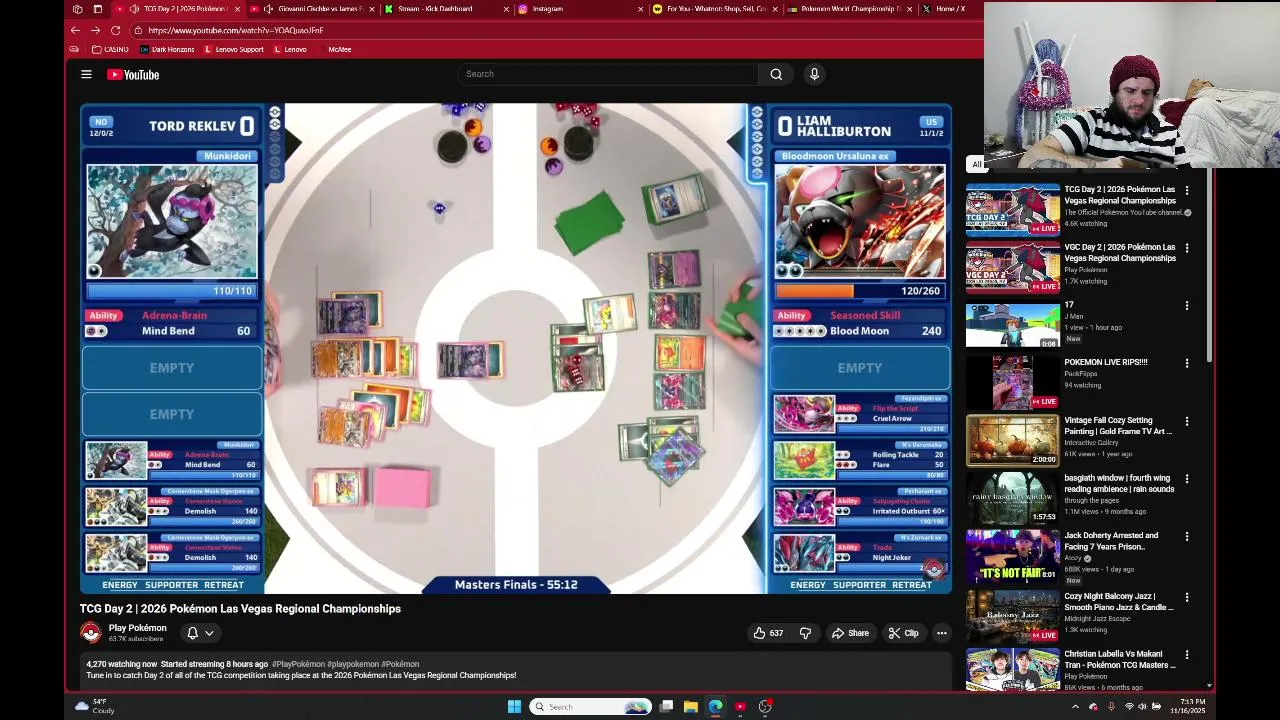Open options menu for video titled 17
1280x720 pixels.
(1187, 305)
